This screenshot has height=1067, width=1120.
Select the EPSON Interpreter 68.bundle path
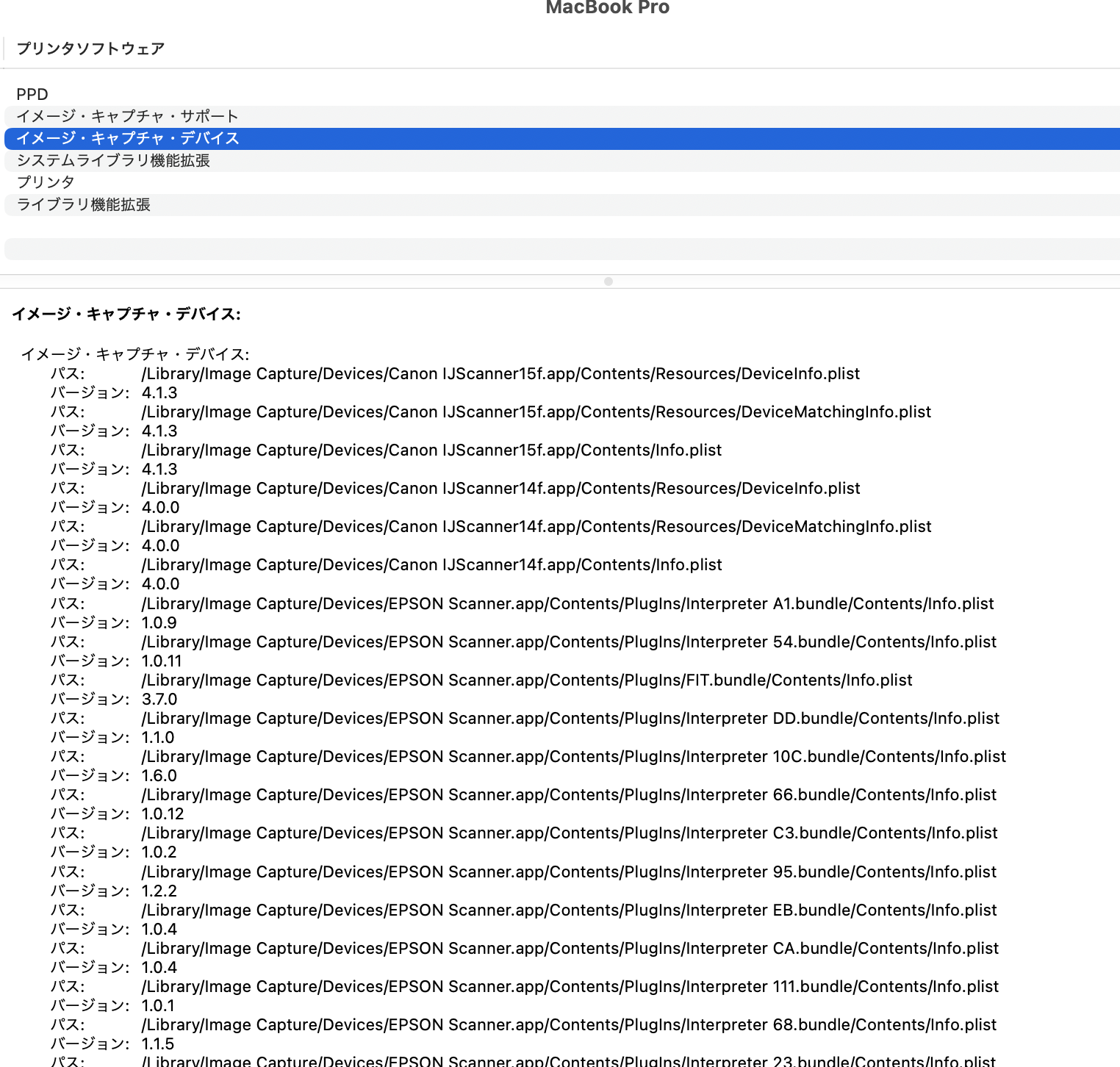569,1025
